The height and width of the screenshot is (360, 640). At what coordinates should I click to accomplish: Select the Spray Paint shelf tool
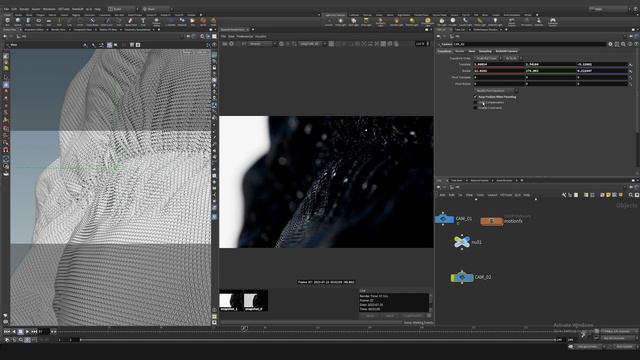point(131,21)
